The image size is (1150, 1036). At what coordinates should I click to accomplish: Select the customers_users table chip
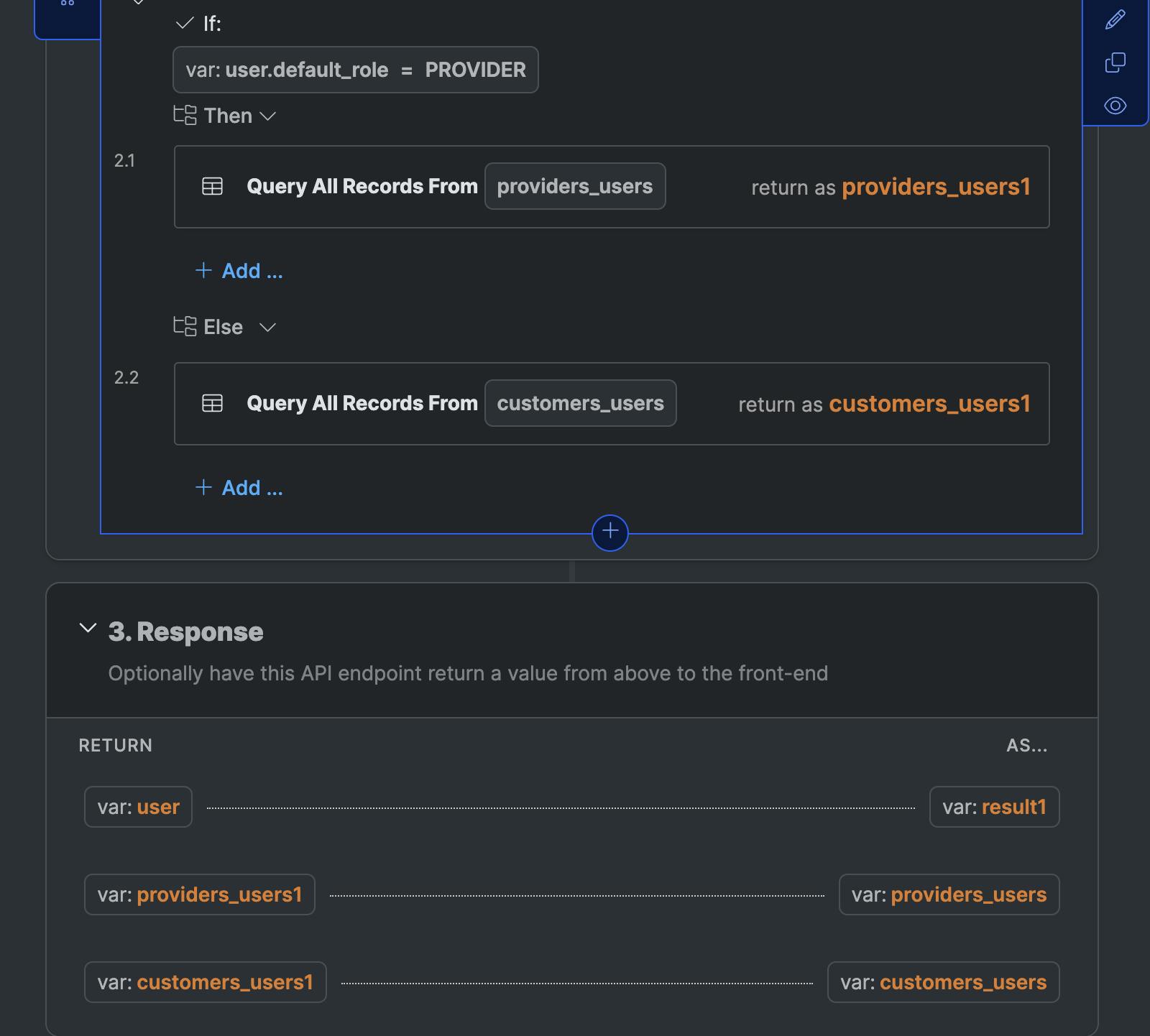pos(580,404)
